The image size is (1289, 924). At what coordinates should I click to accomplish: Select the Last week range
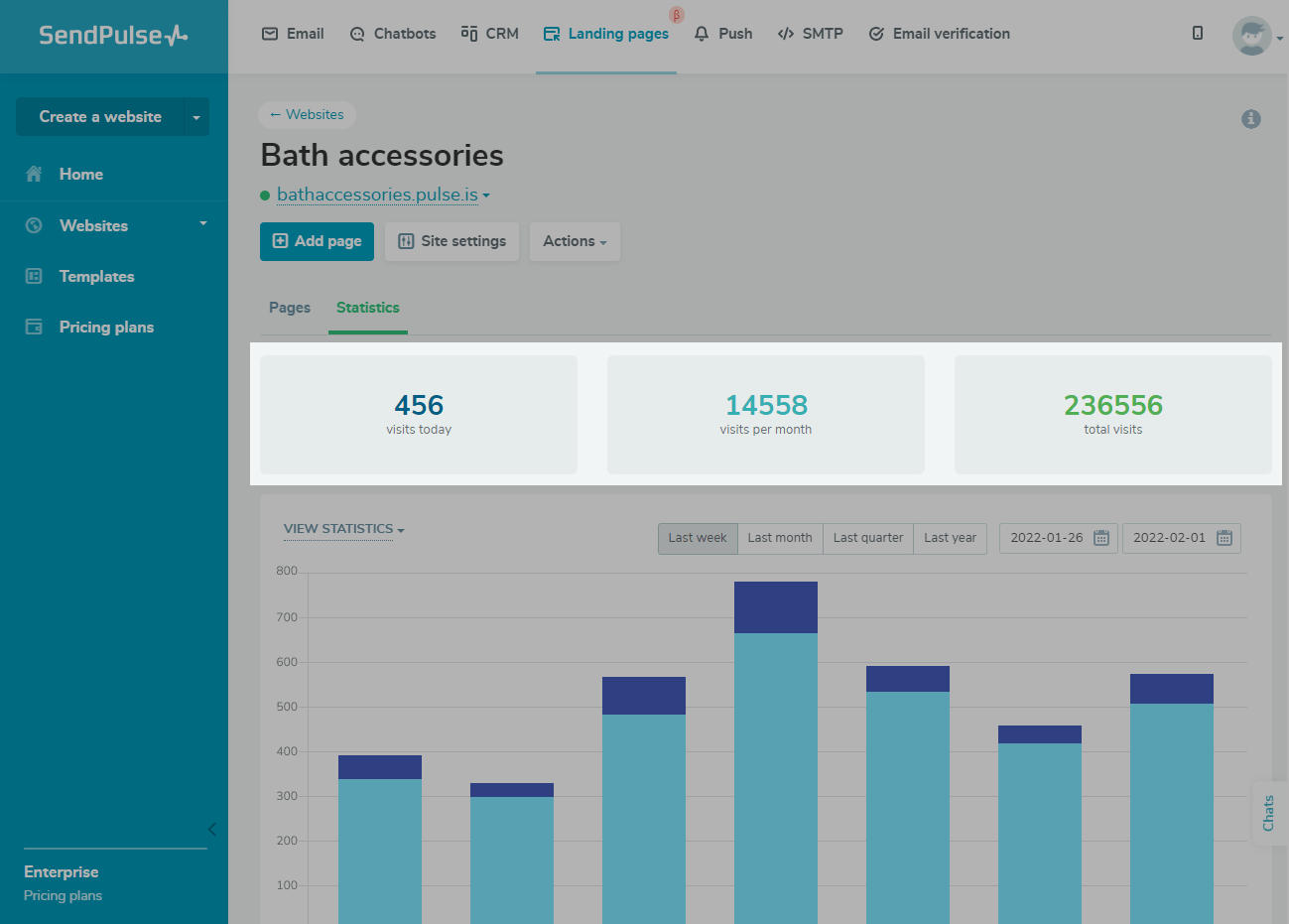698,538
